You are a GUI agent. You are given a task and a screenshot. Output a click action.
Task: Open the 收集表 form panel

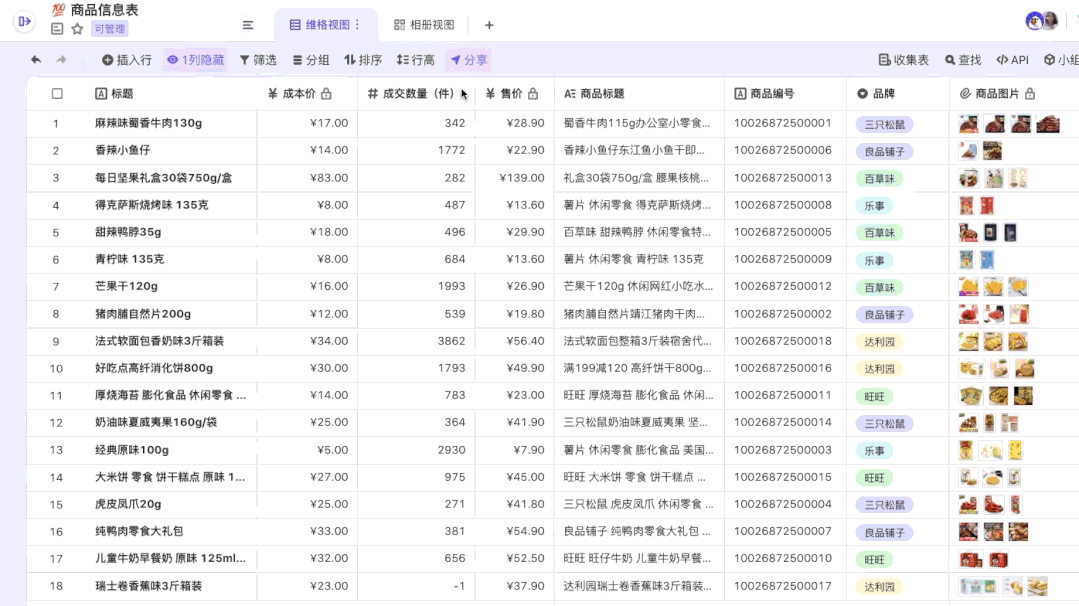tap(904, 60)
